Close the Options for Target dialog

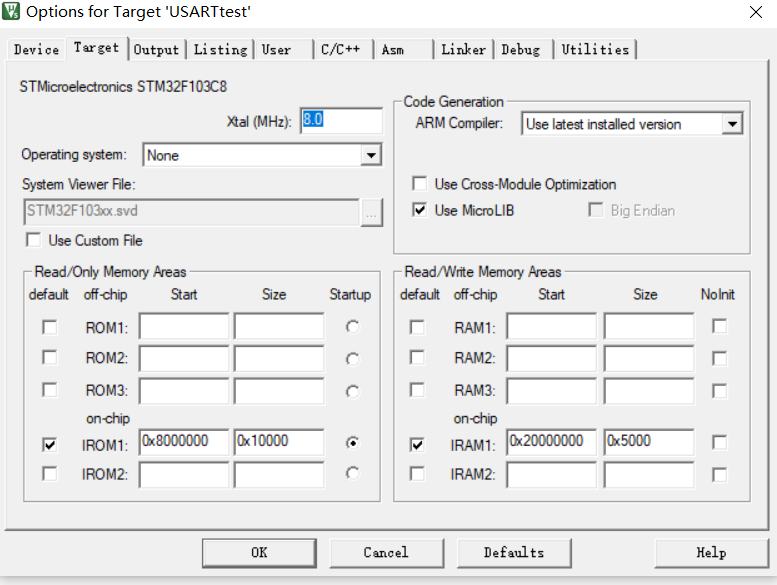pos(756,12)
